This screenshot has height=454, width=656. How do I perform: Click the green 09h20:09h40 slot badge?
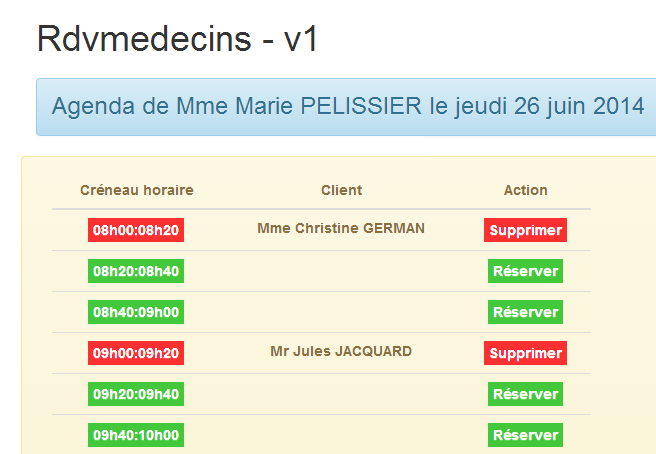point(136,394)
